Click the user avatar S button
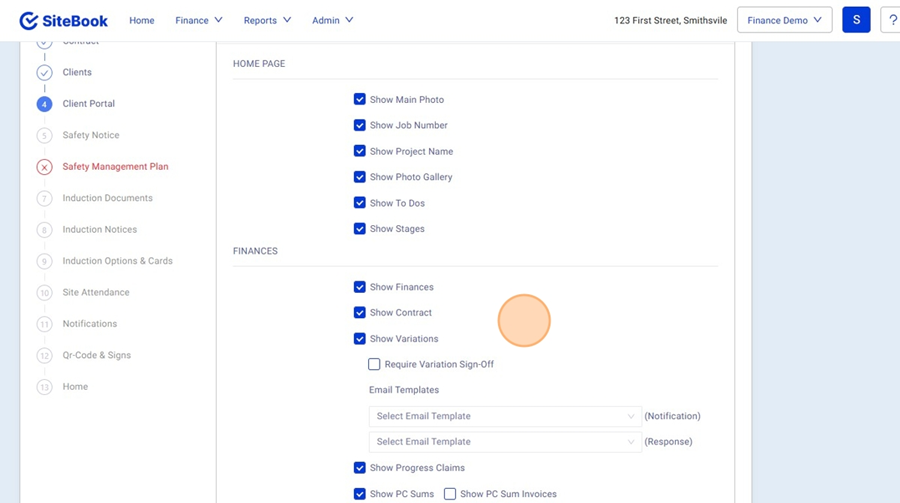Image resolution: width=900 pixels, height=503 pixels. (x=856, y=20)
